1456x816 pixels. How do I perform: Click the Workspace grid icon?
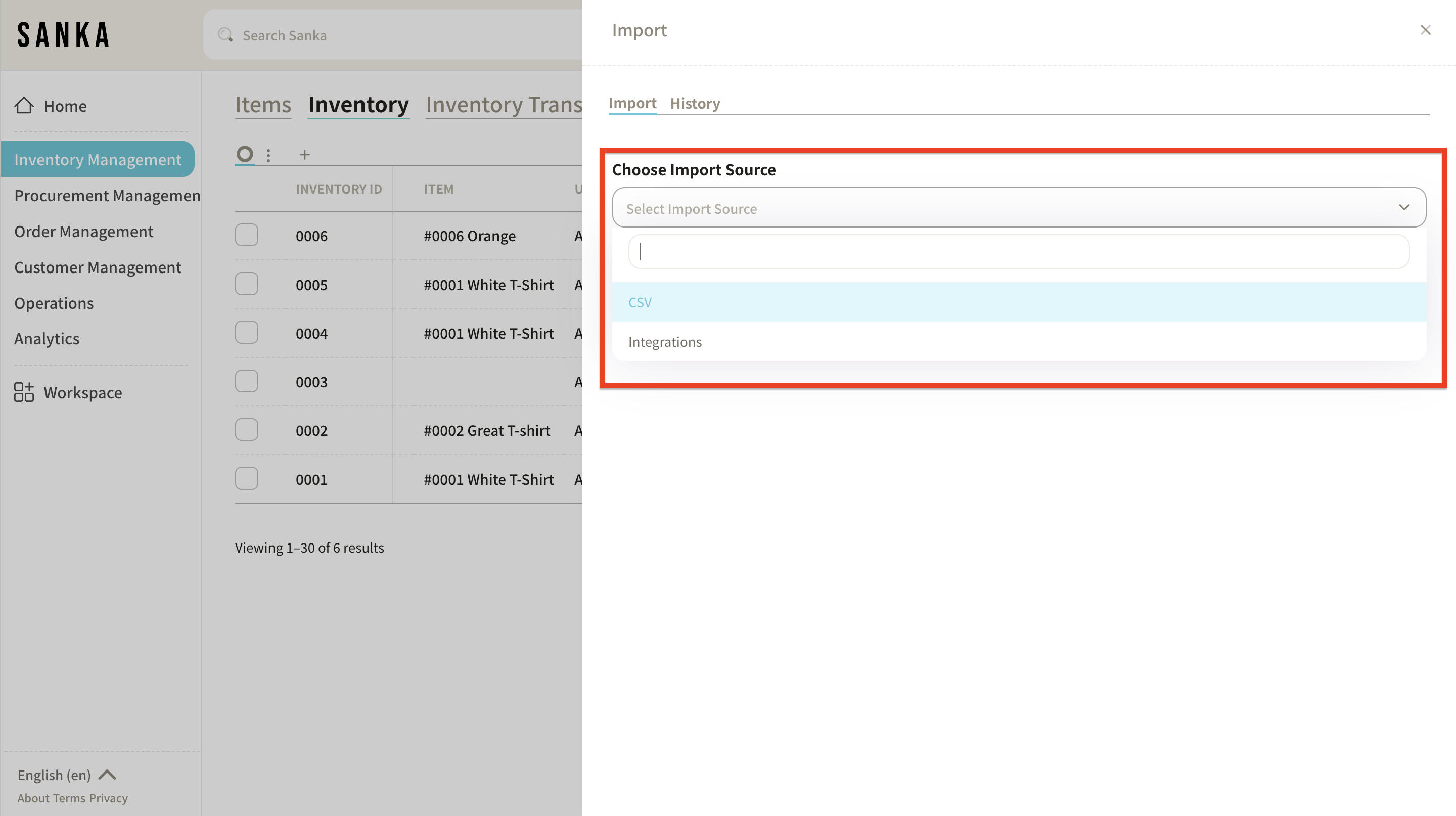tap(24, 392)
